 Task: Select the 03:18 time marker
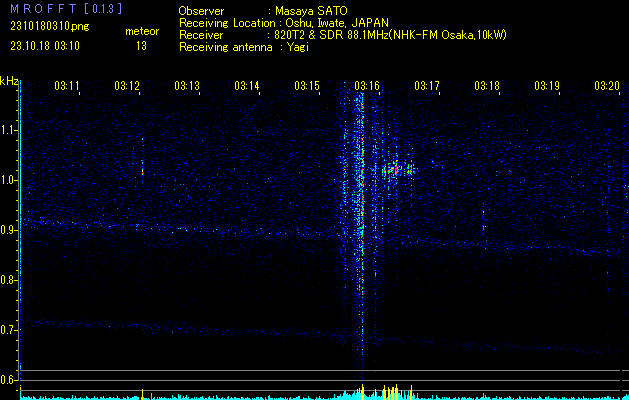[x=487, y=87]
